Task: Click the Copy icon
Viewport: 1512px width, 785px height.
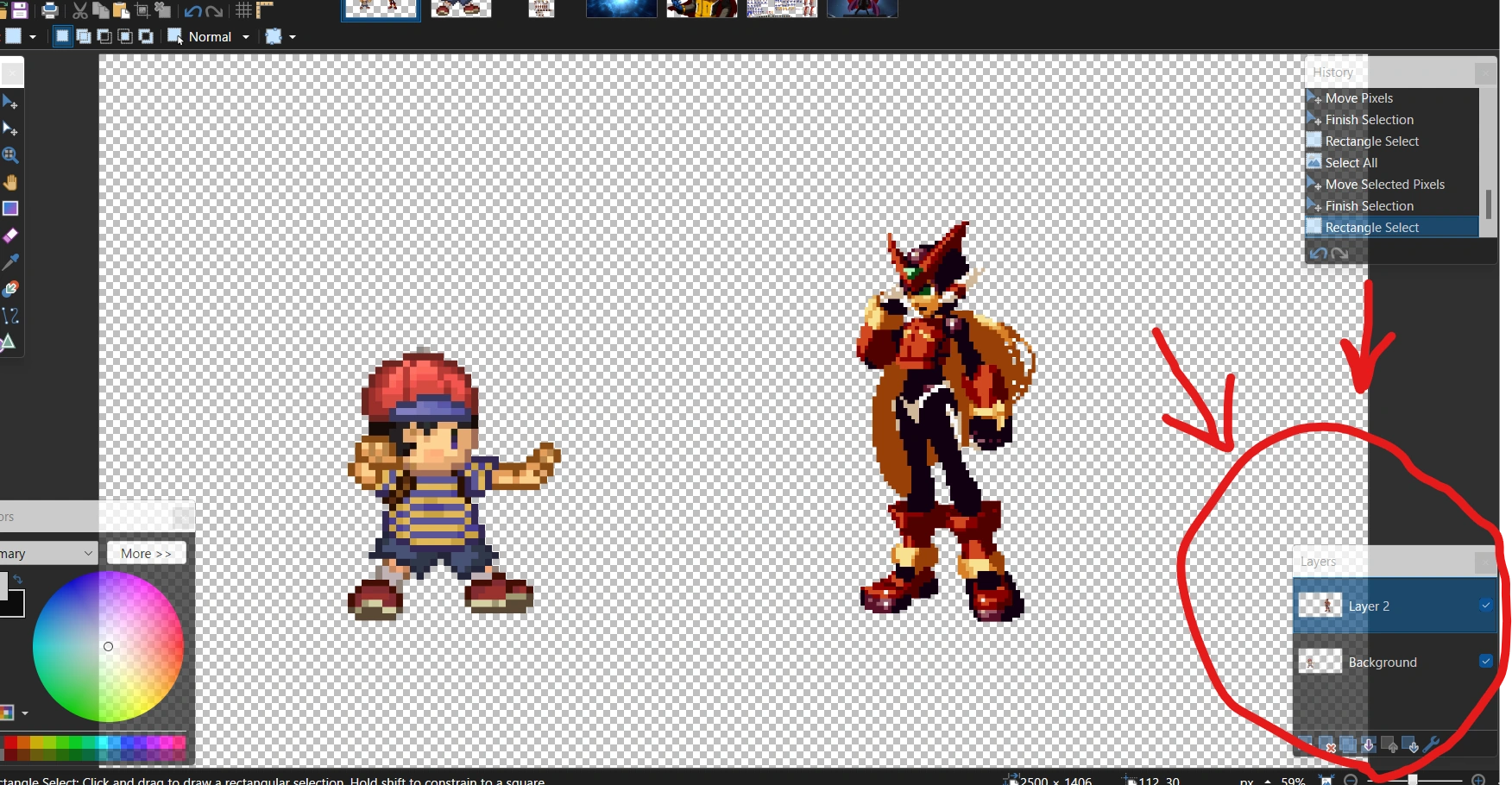Action: (100, 10)
